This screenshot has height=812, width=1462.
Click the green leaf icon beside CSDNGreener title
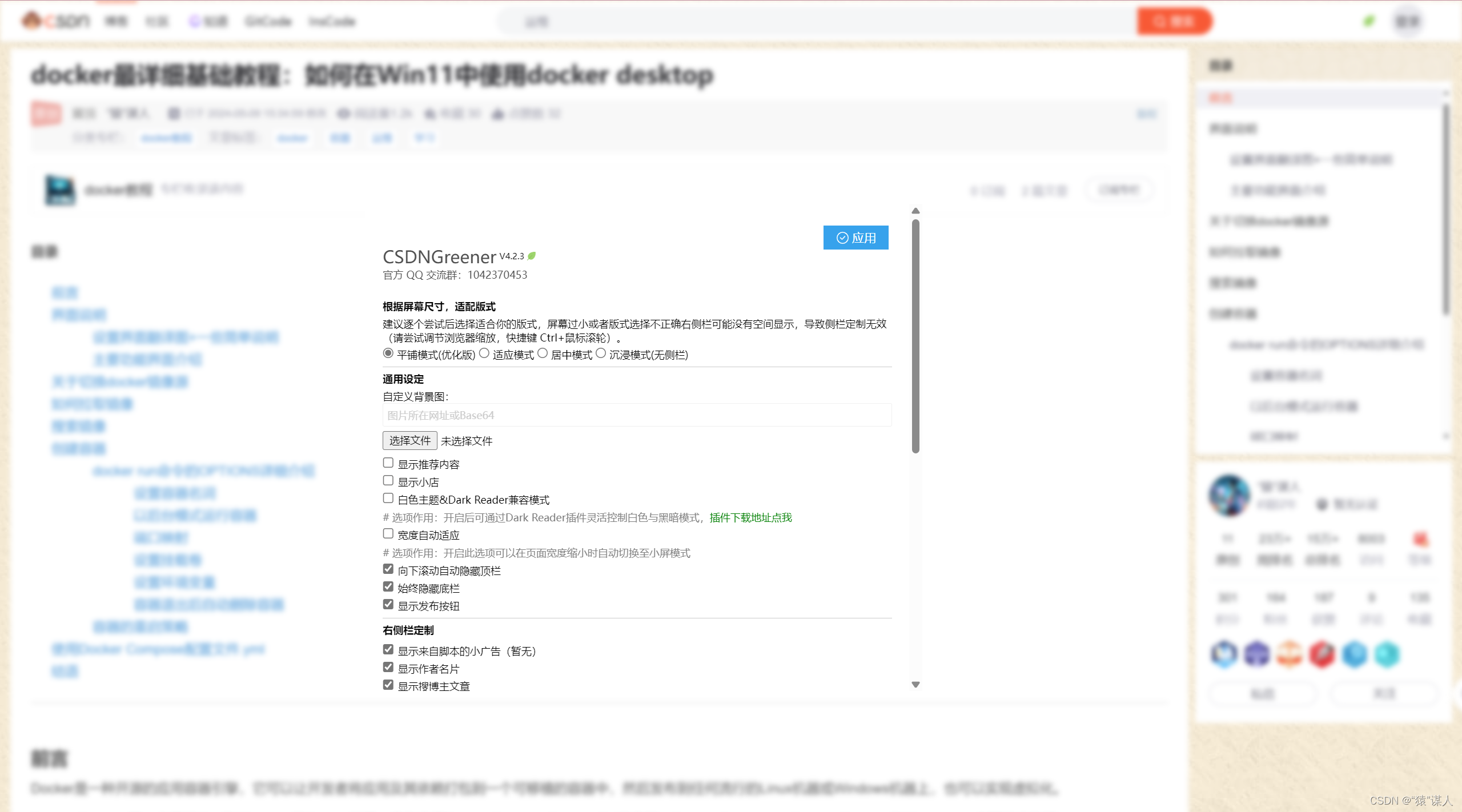(x=532, y=255)
